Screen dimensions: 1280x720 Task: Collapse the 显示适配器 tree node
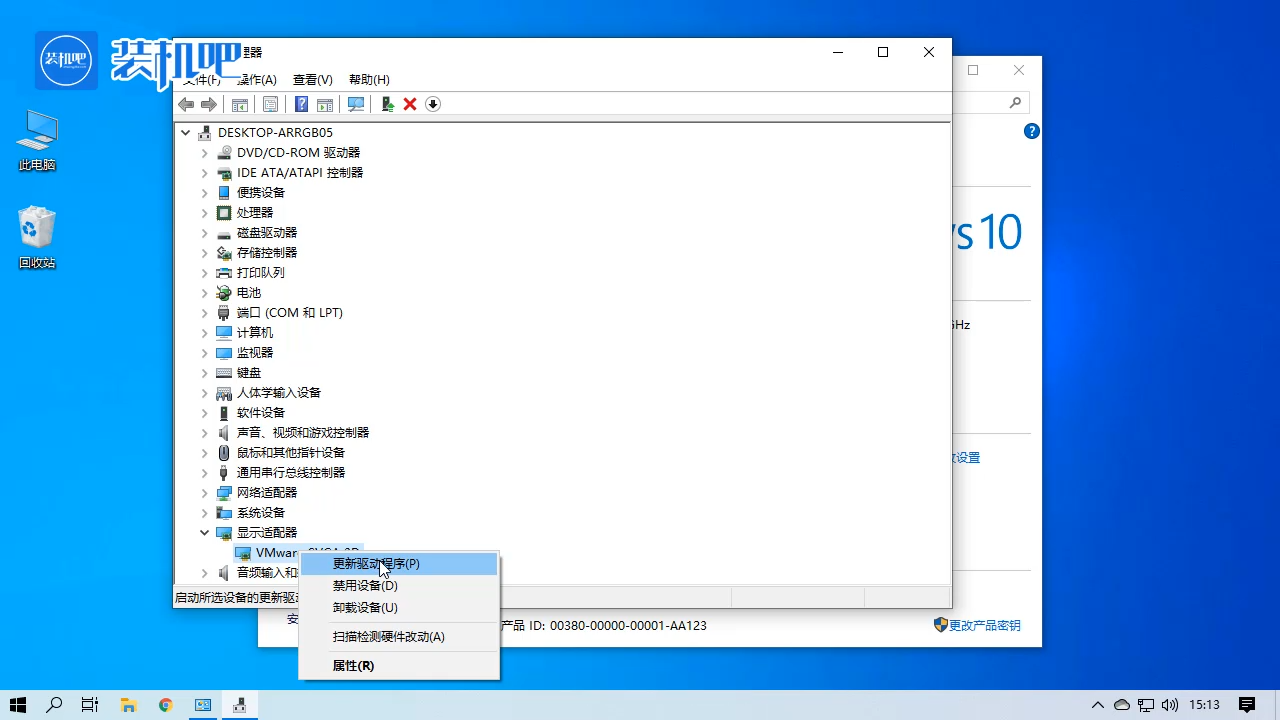(x=204, y=532)
